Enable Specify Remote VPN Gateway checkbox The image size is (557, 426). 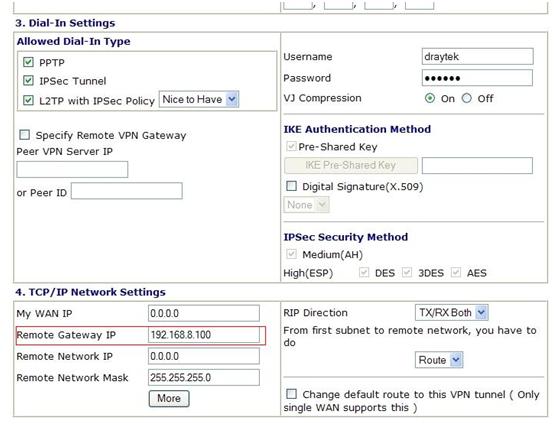click(x=25, y=135)
